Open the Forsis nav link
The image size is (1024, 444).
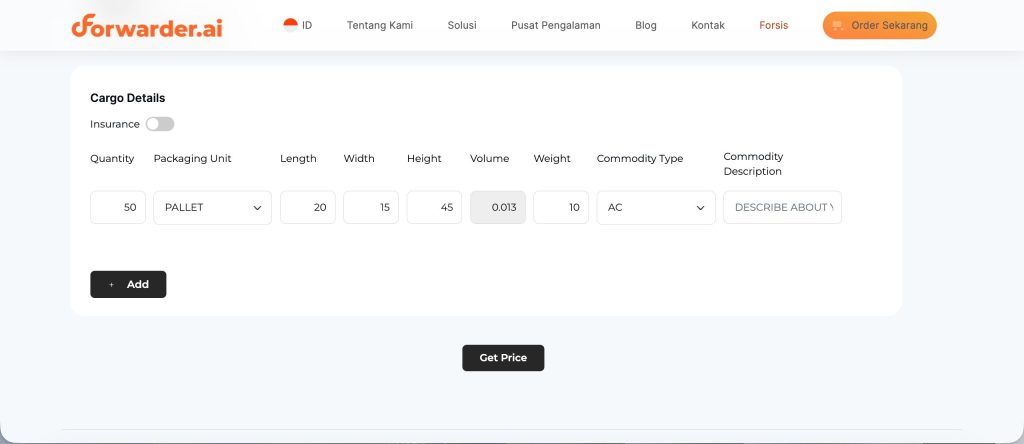(773, 25)
